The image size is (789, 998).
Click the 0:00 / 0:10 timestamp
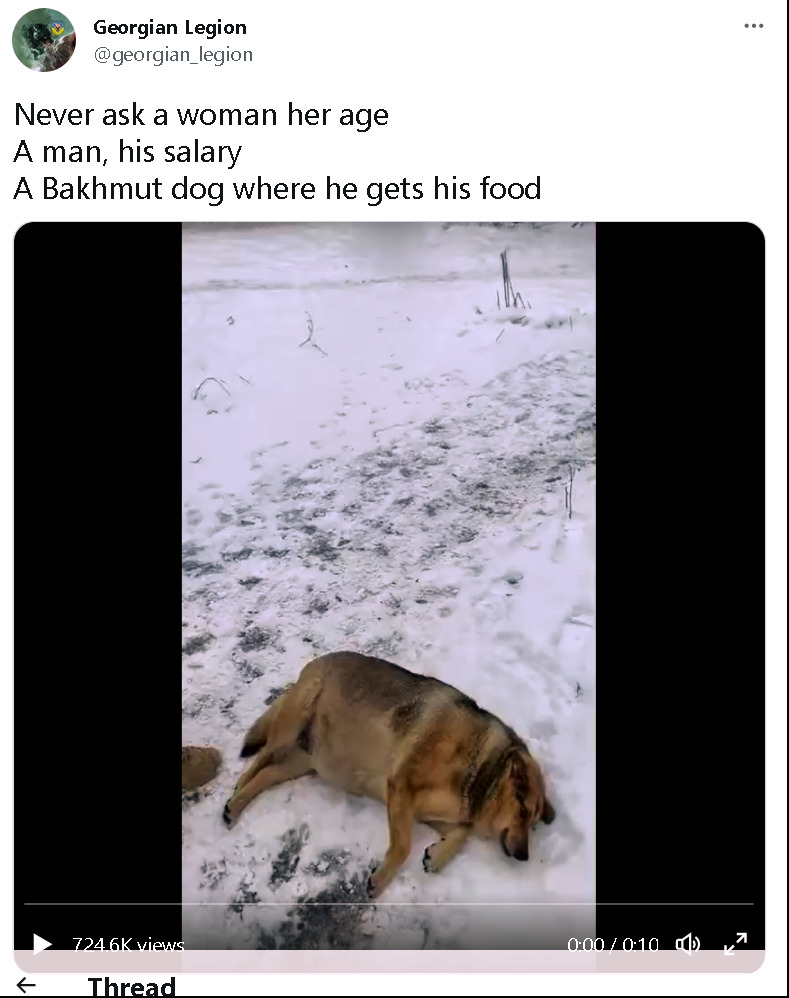pyautogui.click(x=613, y=944)
